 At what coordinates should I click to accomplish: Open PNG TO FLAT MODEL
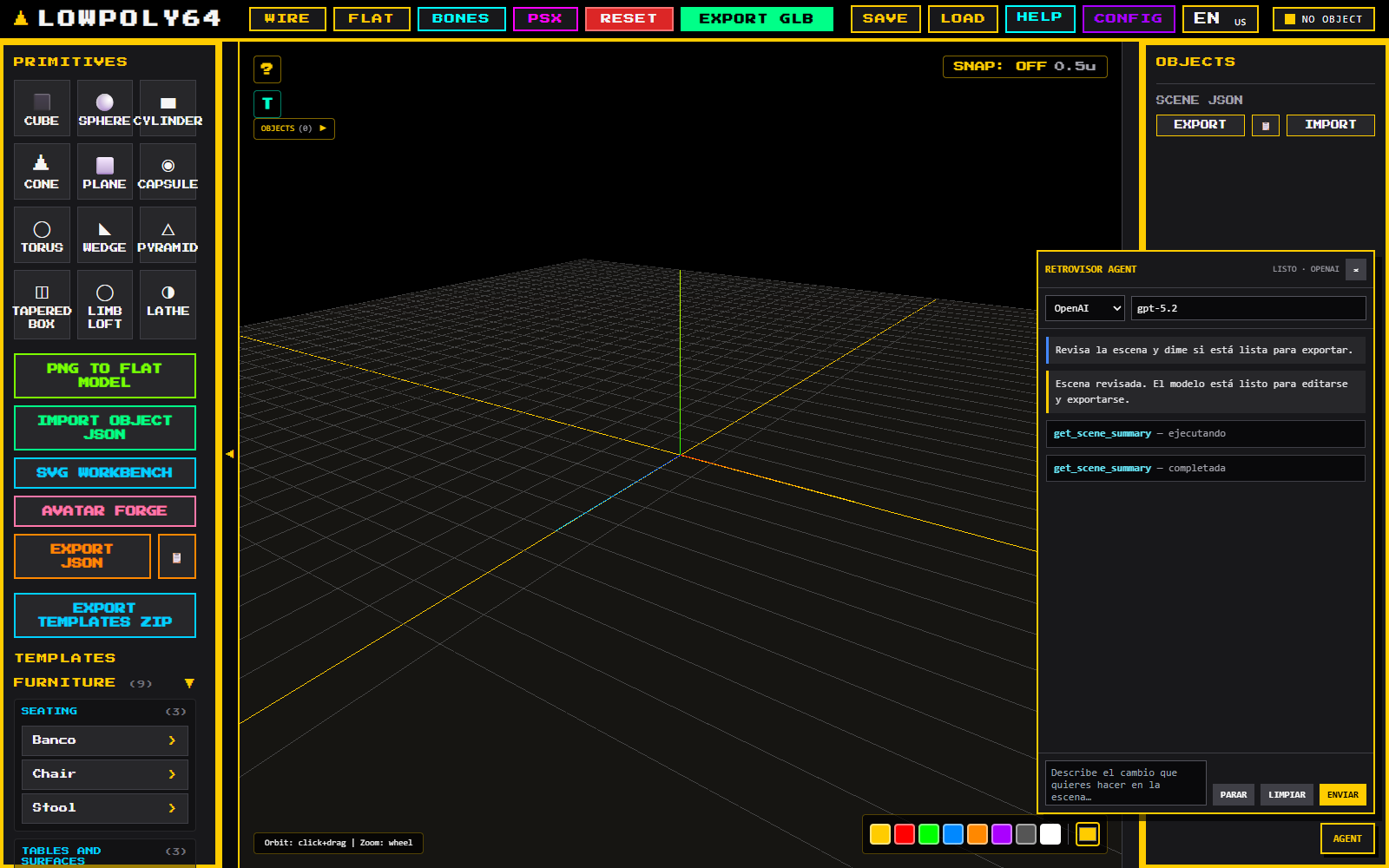[x=105, y=376]
